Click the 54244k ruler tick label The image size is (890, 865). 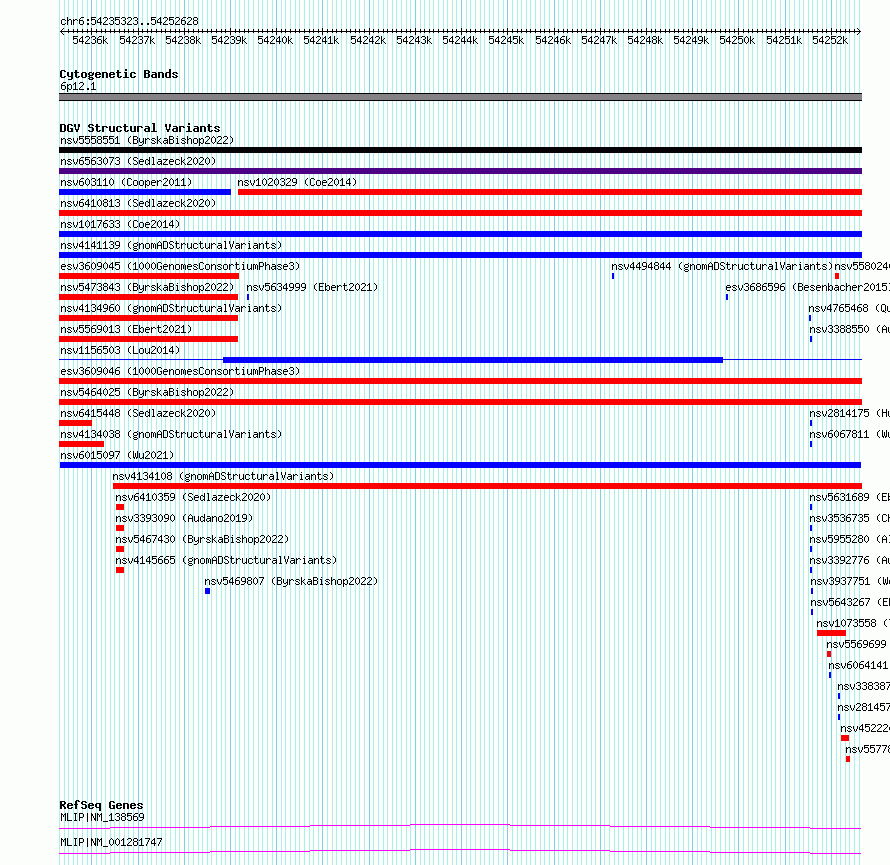click(460, 40)
